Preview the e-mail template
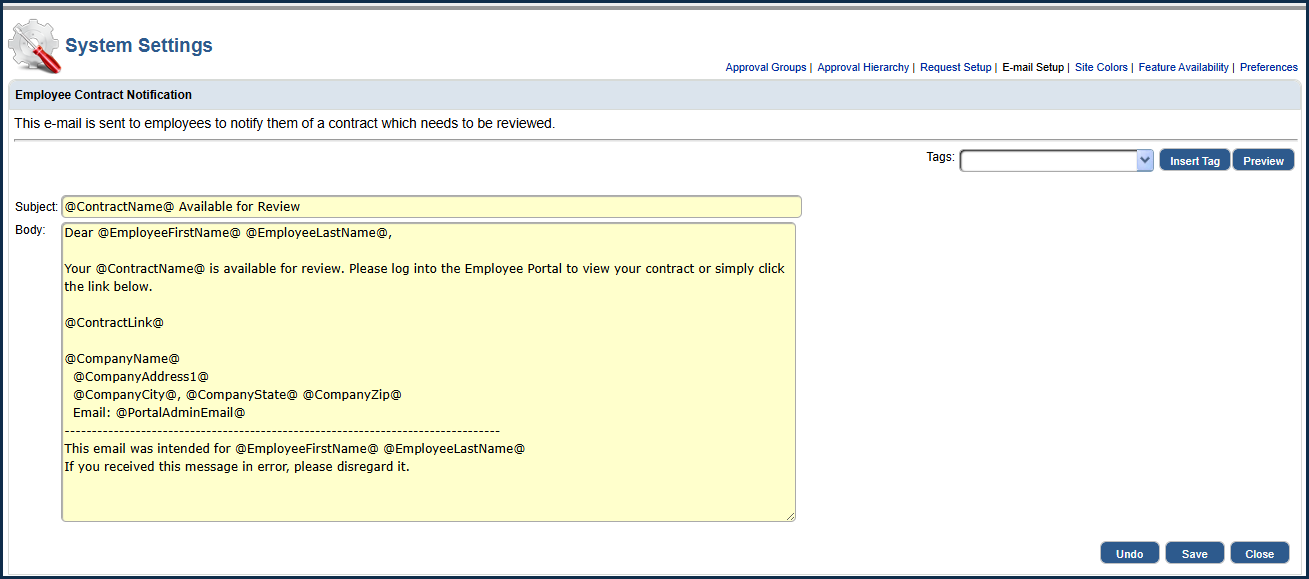The height and width of the screenshot is (579, 1309). tap(1263, 161)
